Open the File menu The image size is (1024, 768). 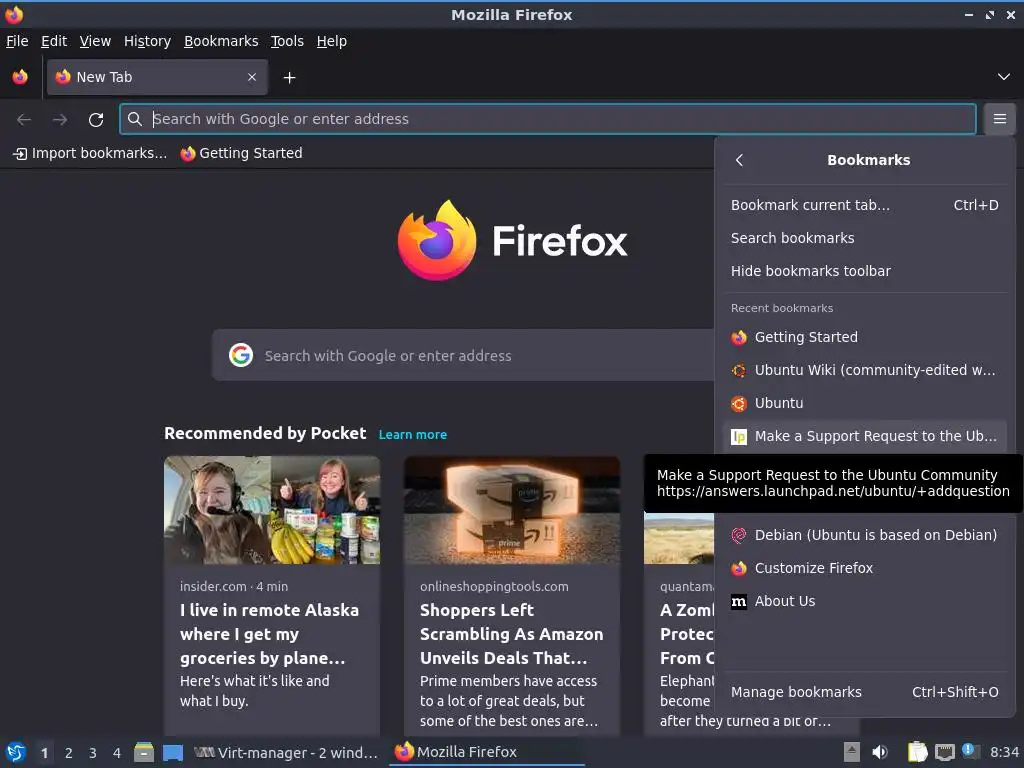pyautogui.click(x=17, y=41)
